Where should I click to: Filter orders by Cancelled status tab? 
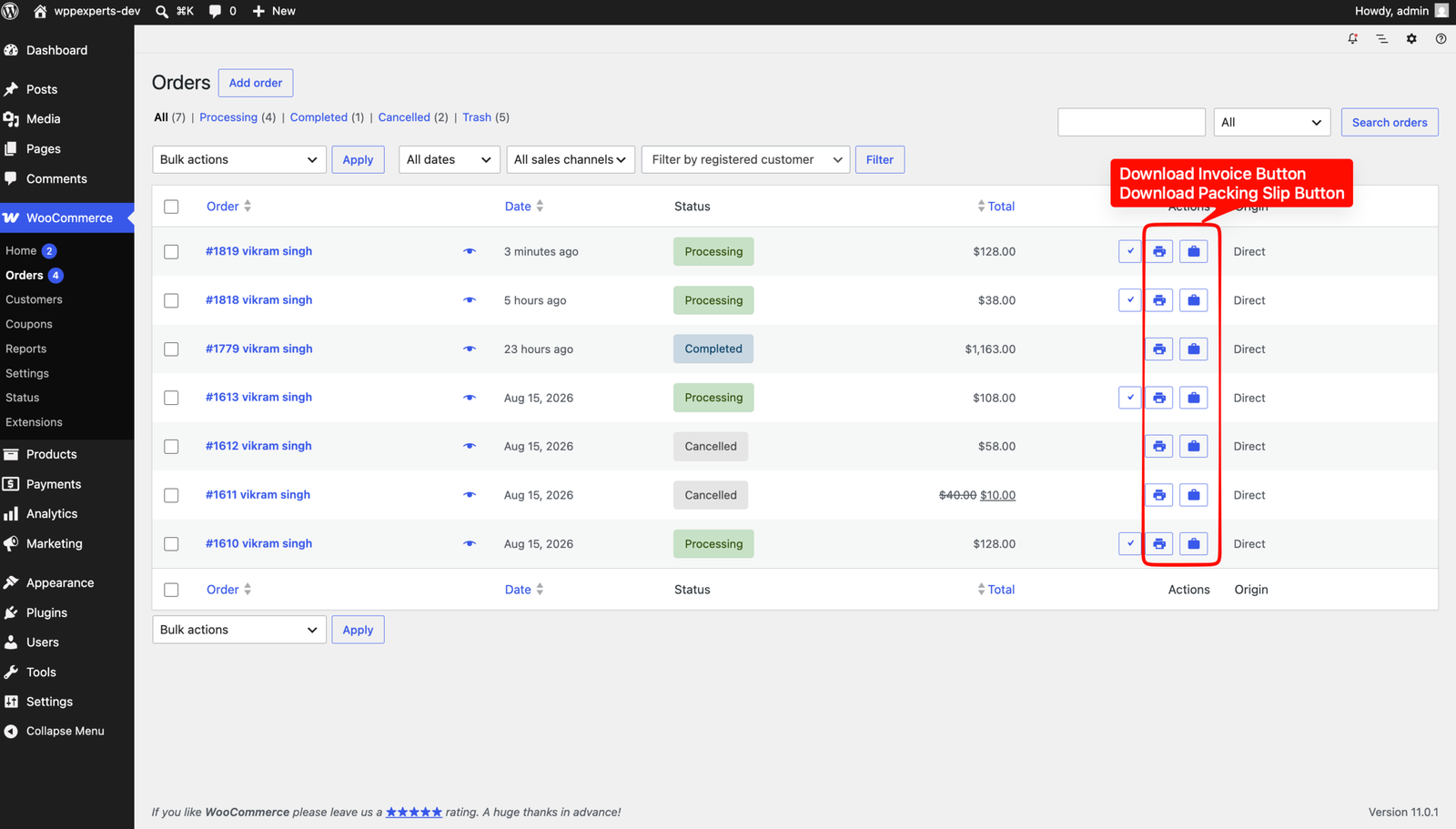point(404,117)
